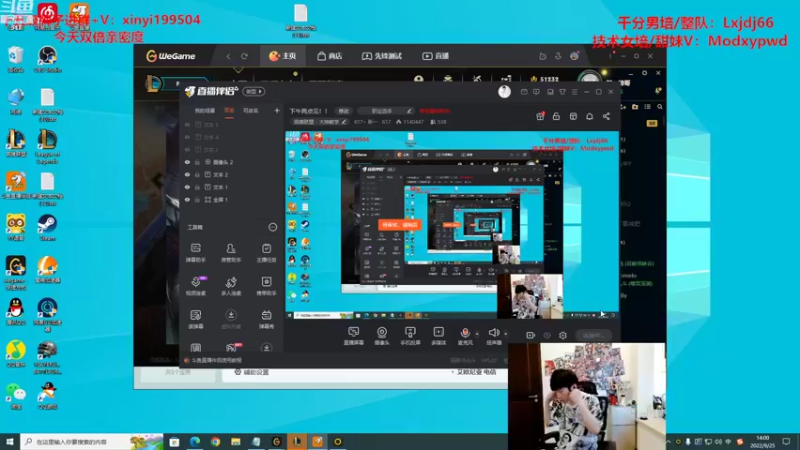Viewport: 800px width, 450px height.
Task: Edit the stream category 英雄联盟 pencil
Action: (x=344, y=122)
